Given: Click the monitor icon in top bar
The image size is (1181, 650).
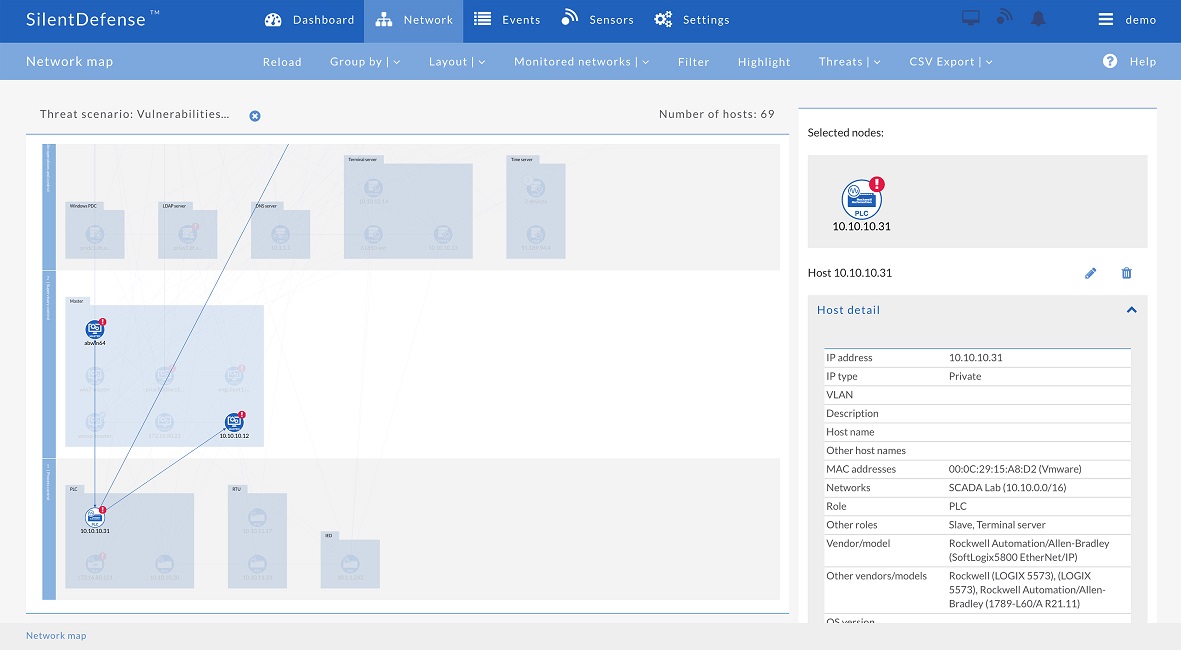Looking at the screenshot, I should pos(970,19).
